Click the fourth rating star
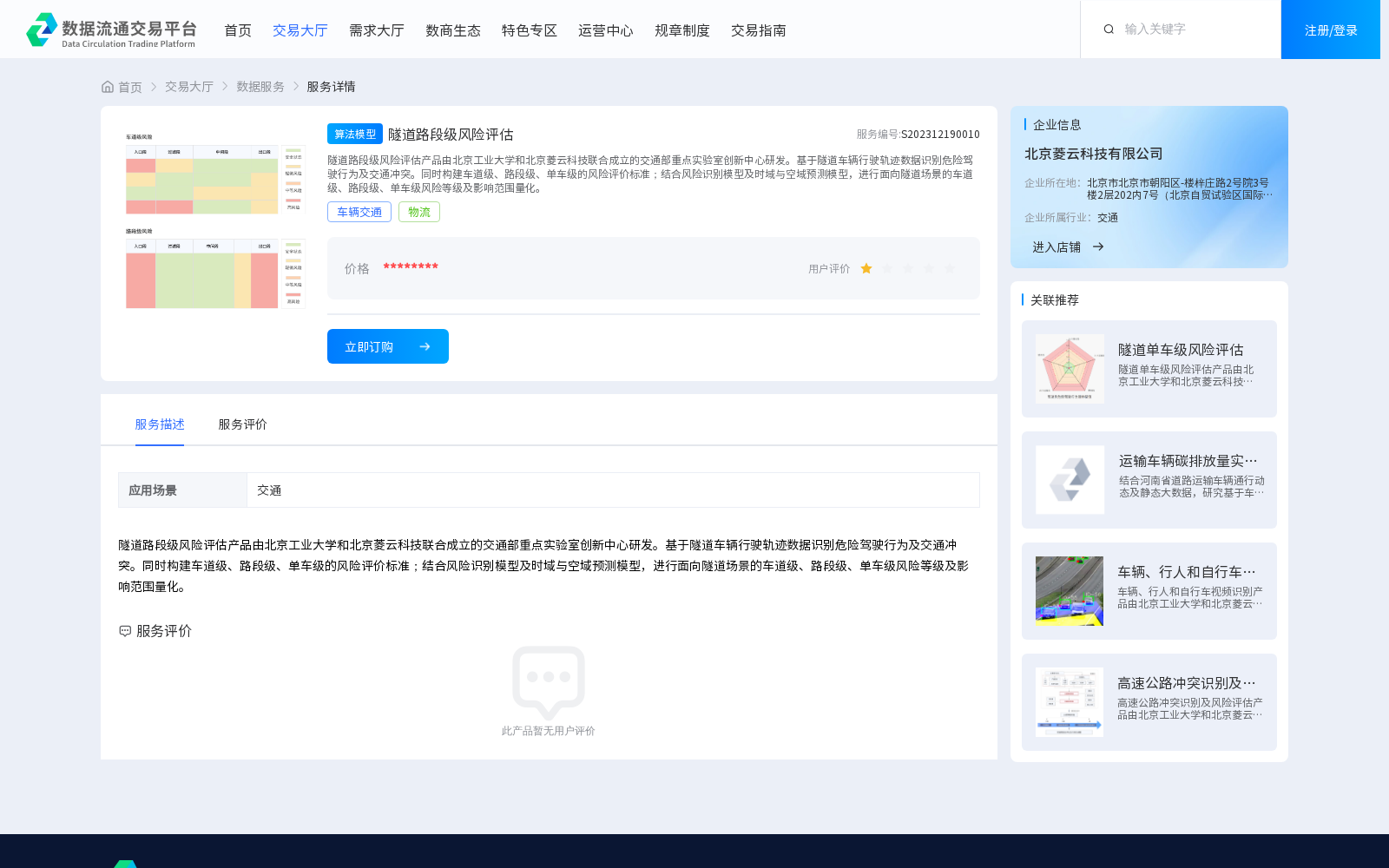The width and height of the screenshot is (1389, 868). pos(929,269)
